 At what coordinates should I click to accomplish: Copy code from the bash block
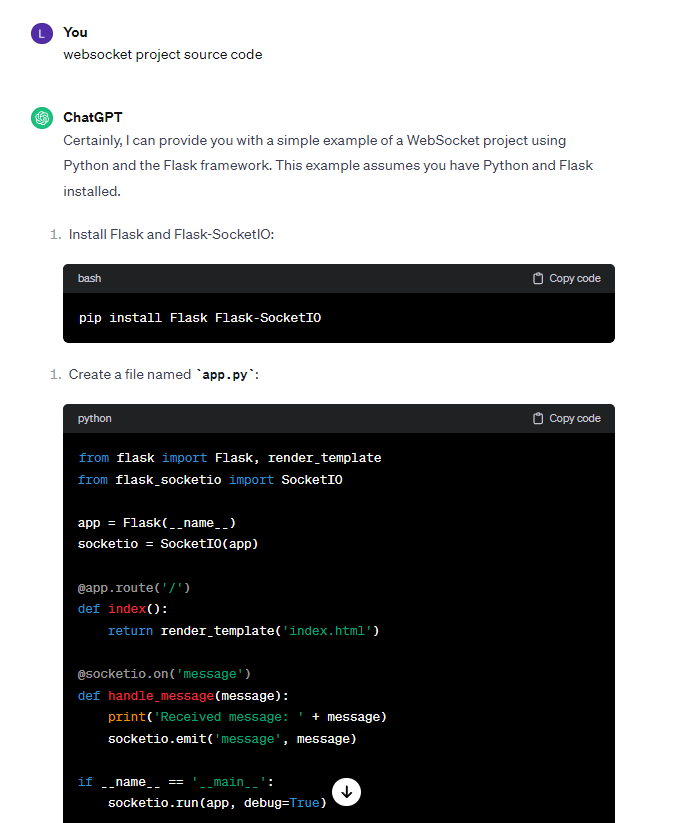pyautogui.click(x=566, y=278)
